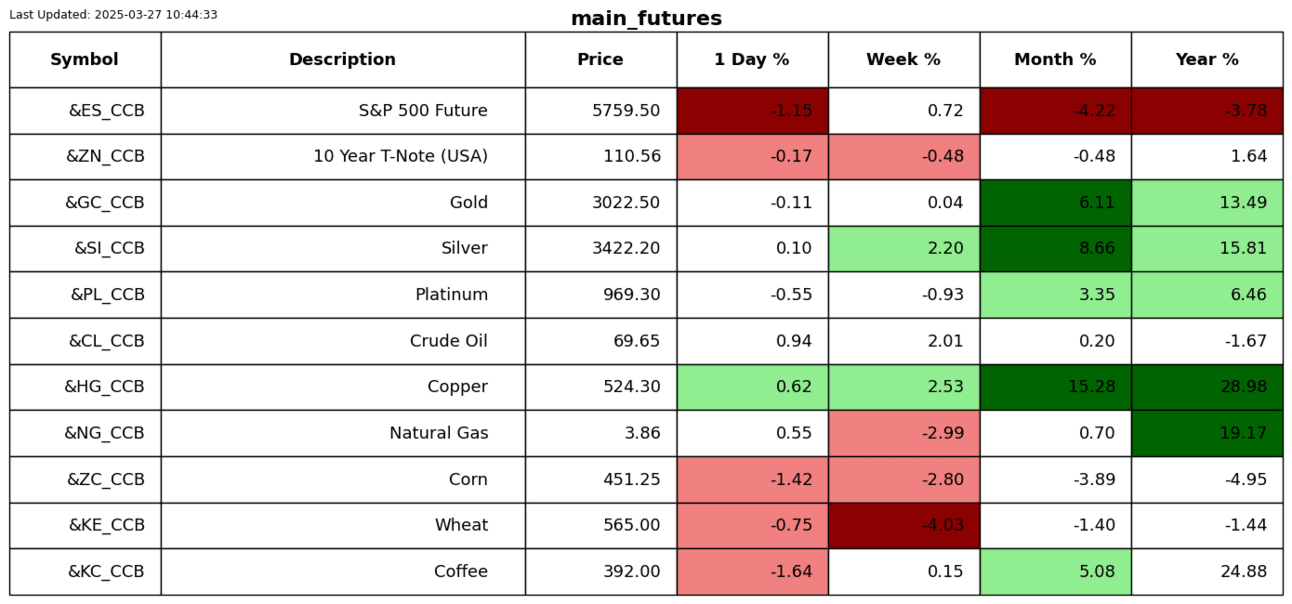Image resolution: width=1292 pixels, height=604 pixels.
Task: Select the 10 Year T-Note description cell
Action: [342, 157]
